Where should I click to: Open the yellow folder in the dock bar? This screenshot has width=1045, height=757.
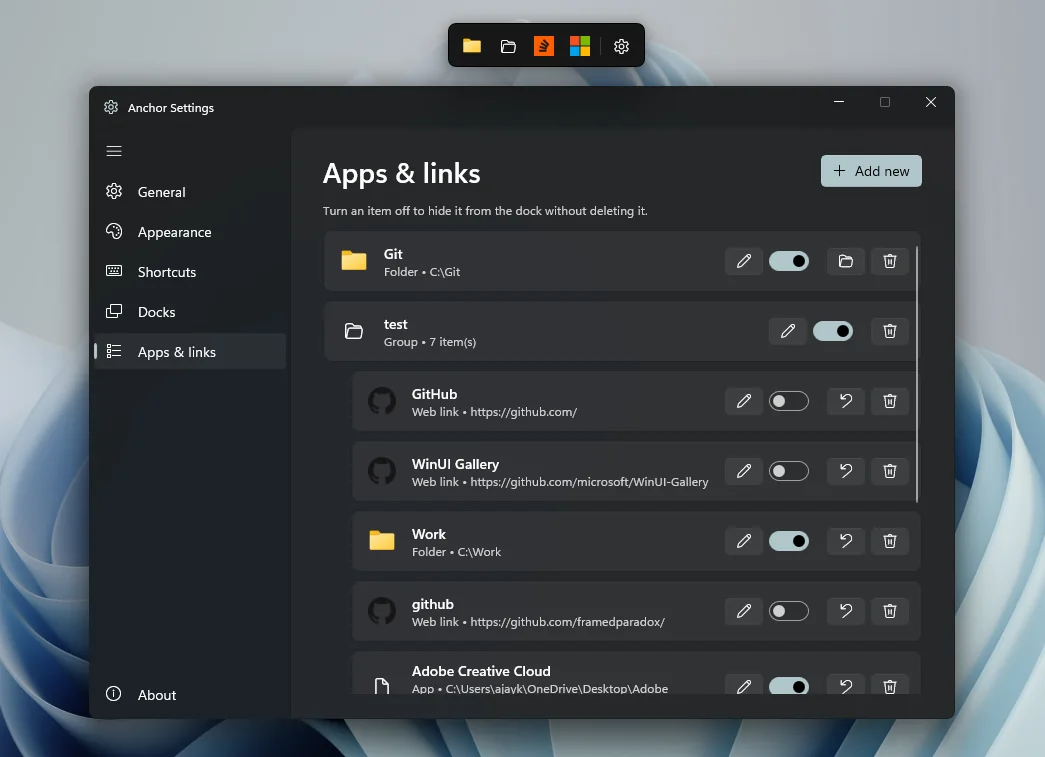coord(472,46)
